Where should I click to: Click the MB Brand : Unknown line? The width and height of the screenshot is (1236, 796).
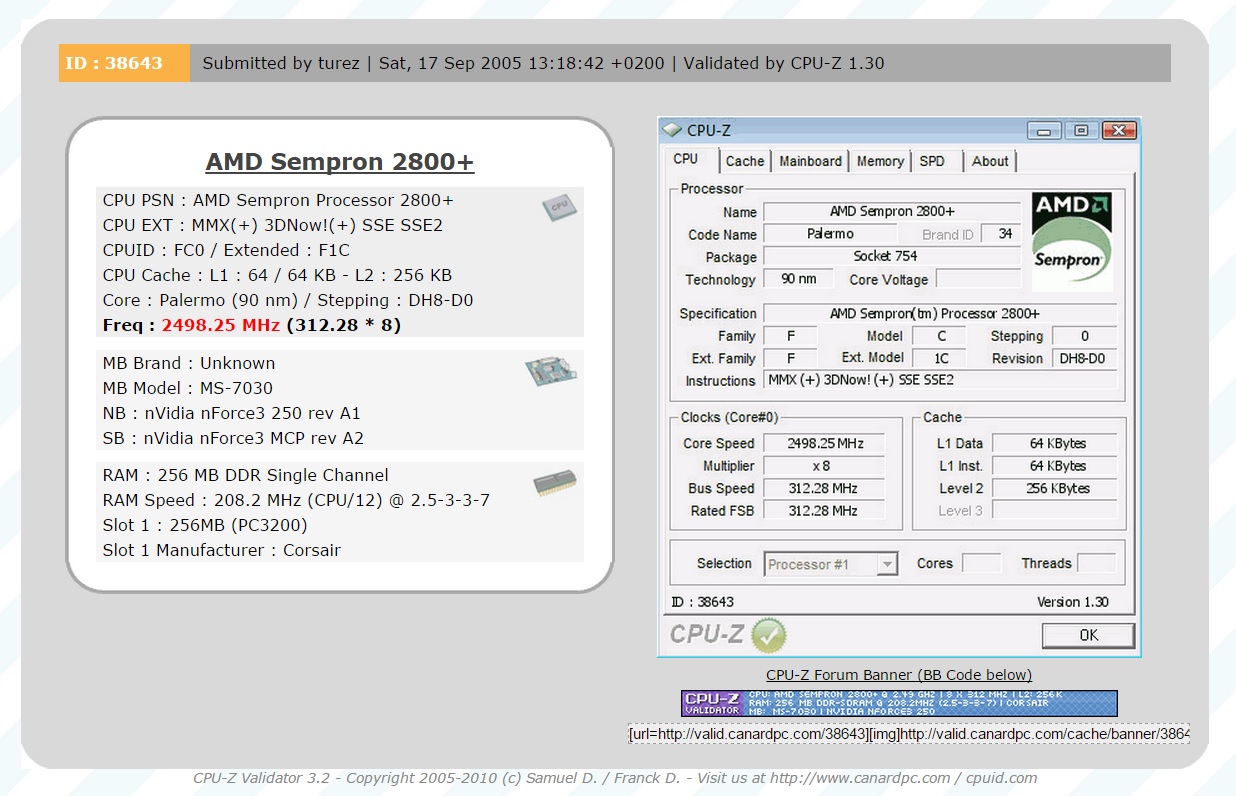click(x=189, y=363)
